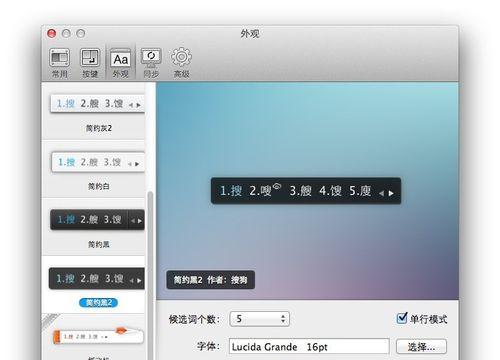Close the 外观 window with red button
500x360 pixels.
point(52,33)
